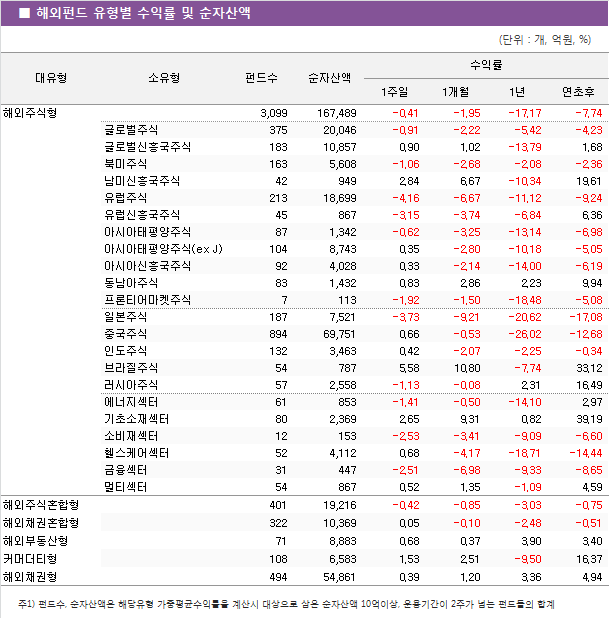Select the 해외부동산형 row label
Screen dimensions: 609x618
(35, 541)
